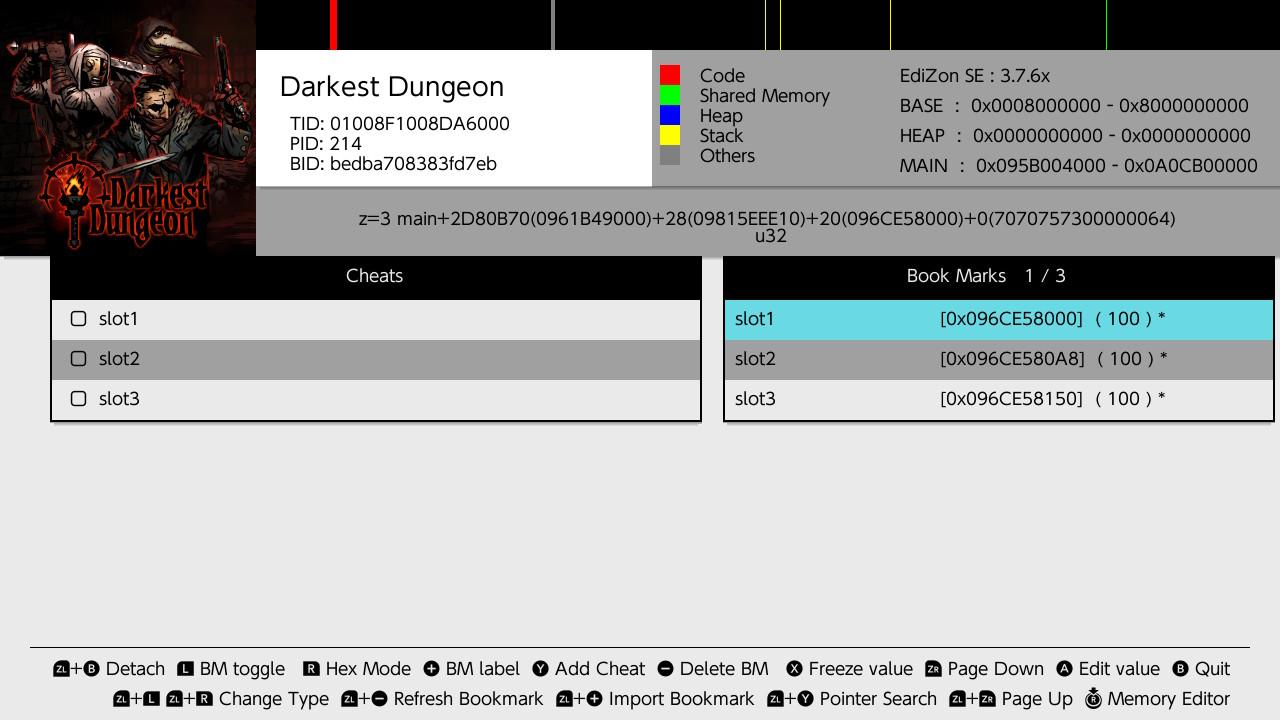Image resolution: width=1280 pixels, height=720 pixels.
Task: Click the blue Heap legend swatch
Action: click(670, 115)
